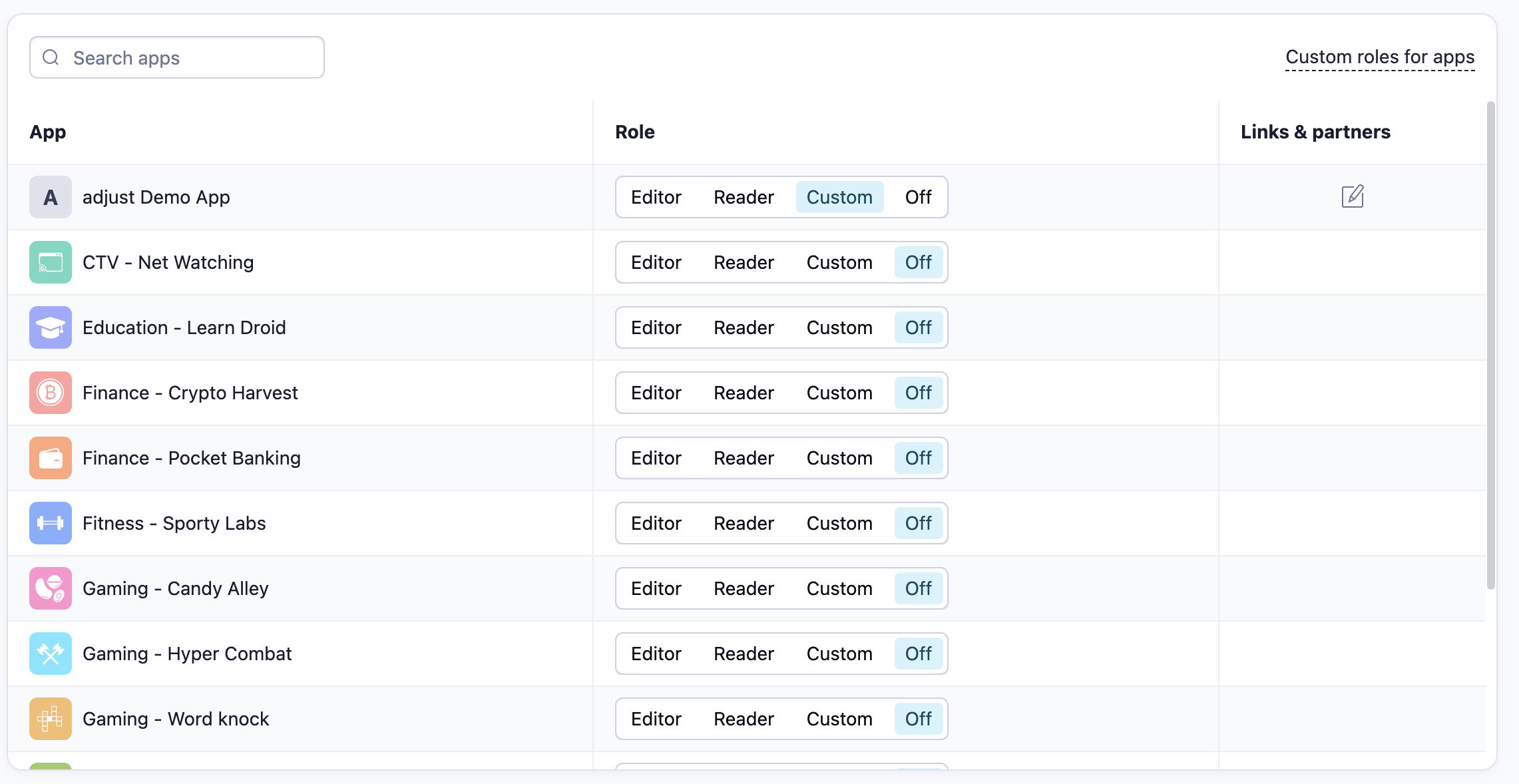Set Gaming - Candy Alley role to Reader
Image resolution: width=1519 pixels, height=784 pixels.
click(x=744, y=588)
